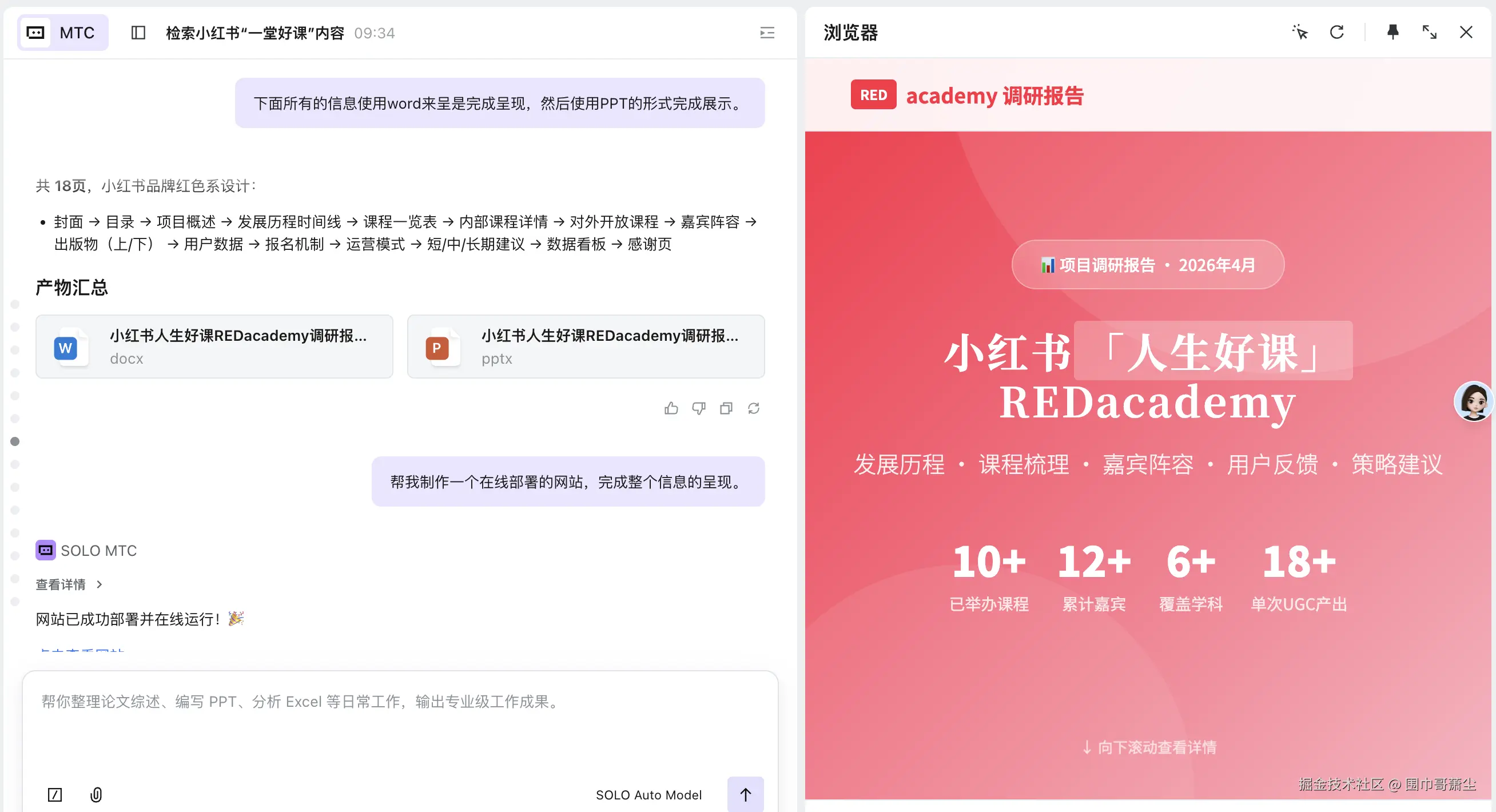Viewport: 1496px width, 812px height.
Task: Click the blue website link below 网站已成功部署
Action: 81,651
